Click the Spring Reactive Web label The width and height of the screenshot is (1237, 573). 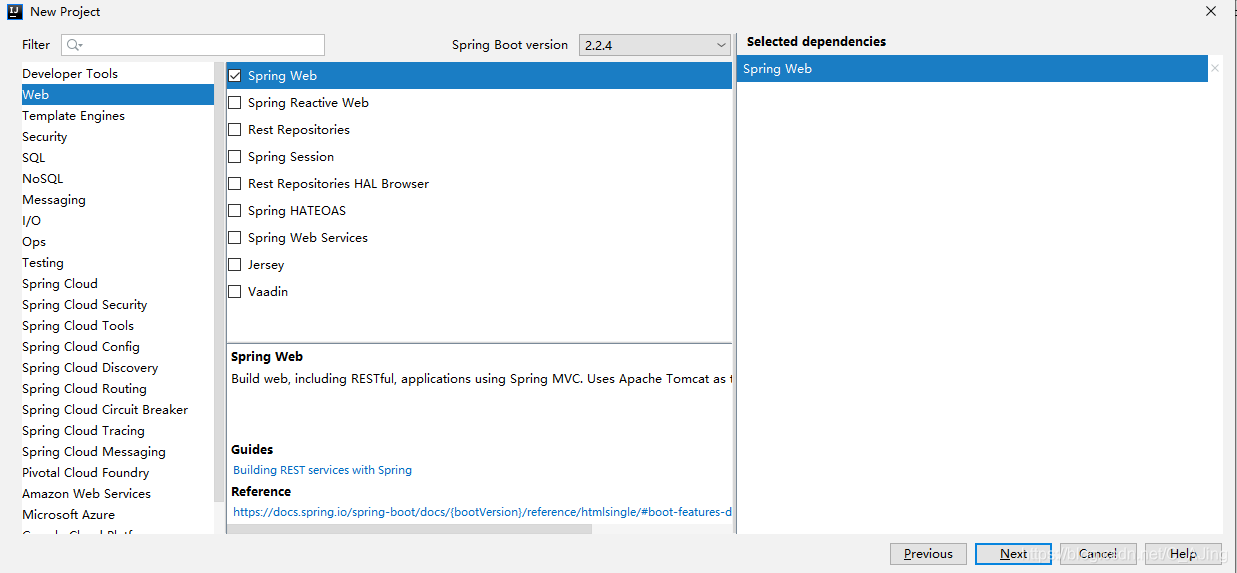pyautogui.click(x=308, y=103)
